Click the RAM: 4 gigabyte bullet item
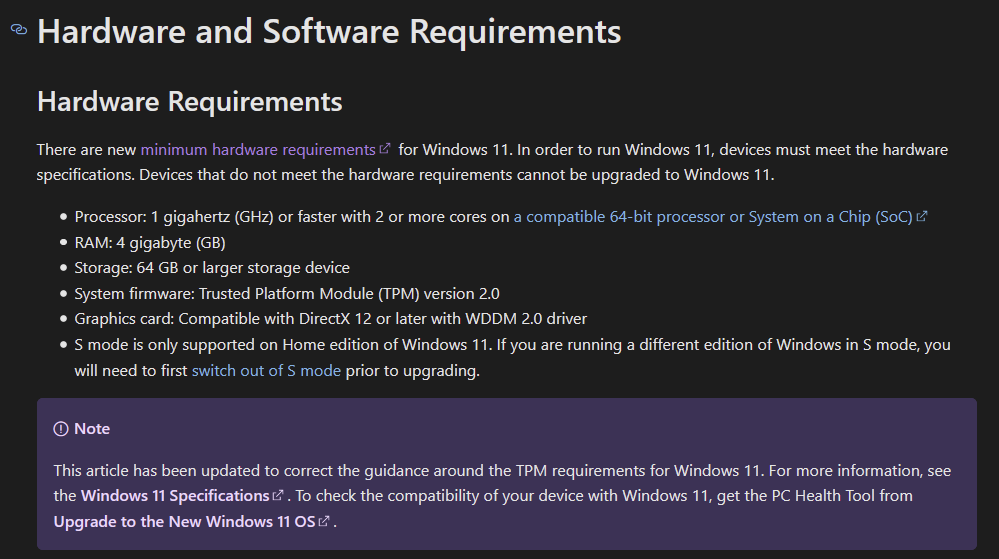 click(150, 243)
